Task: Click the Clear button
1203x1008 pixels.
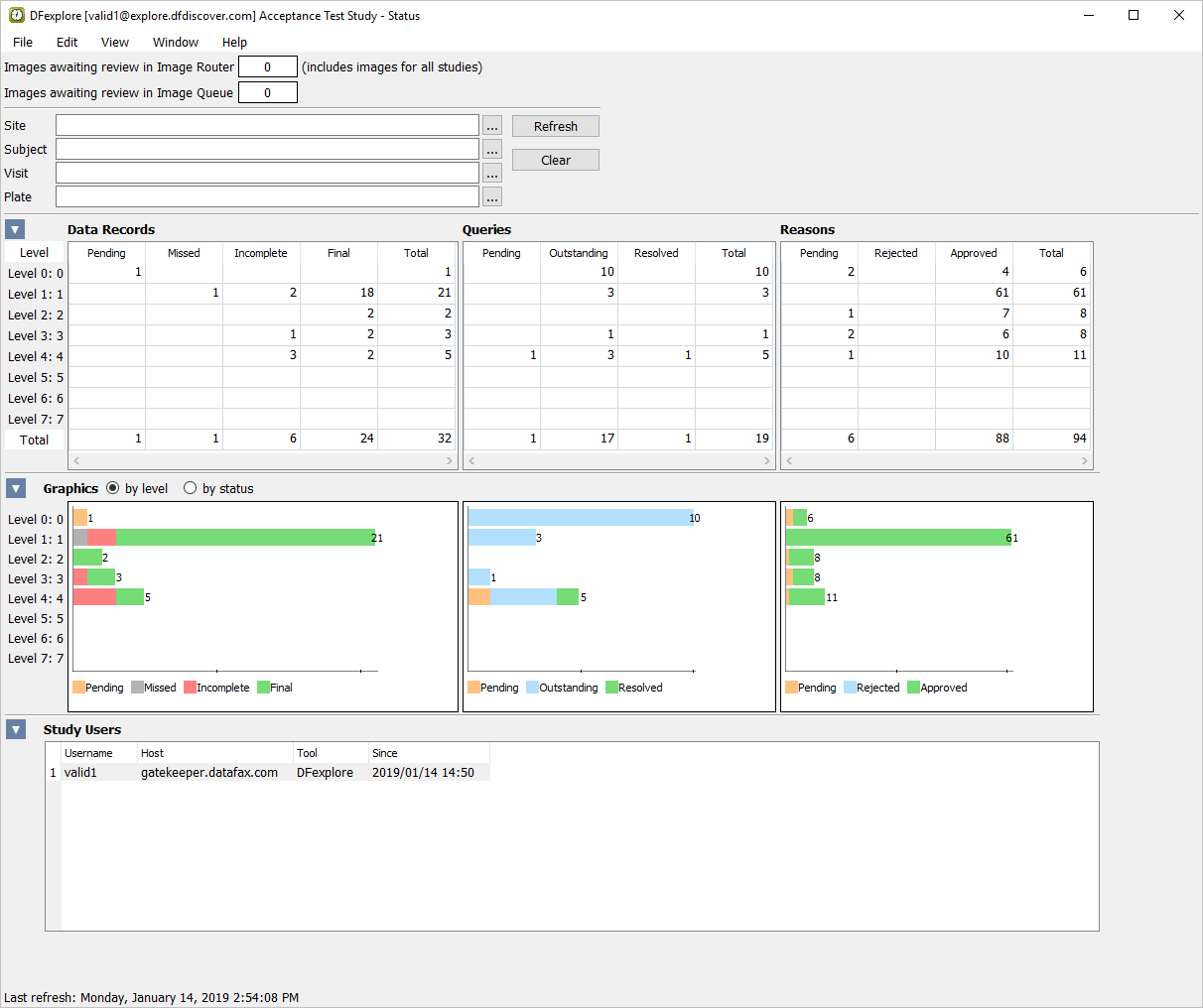Action: pos(555,161)
